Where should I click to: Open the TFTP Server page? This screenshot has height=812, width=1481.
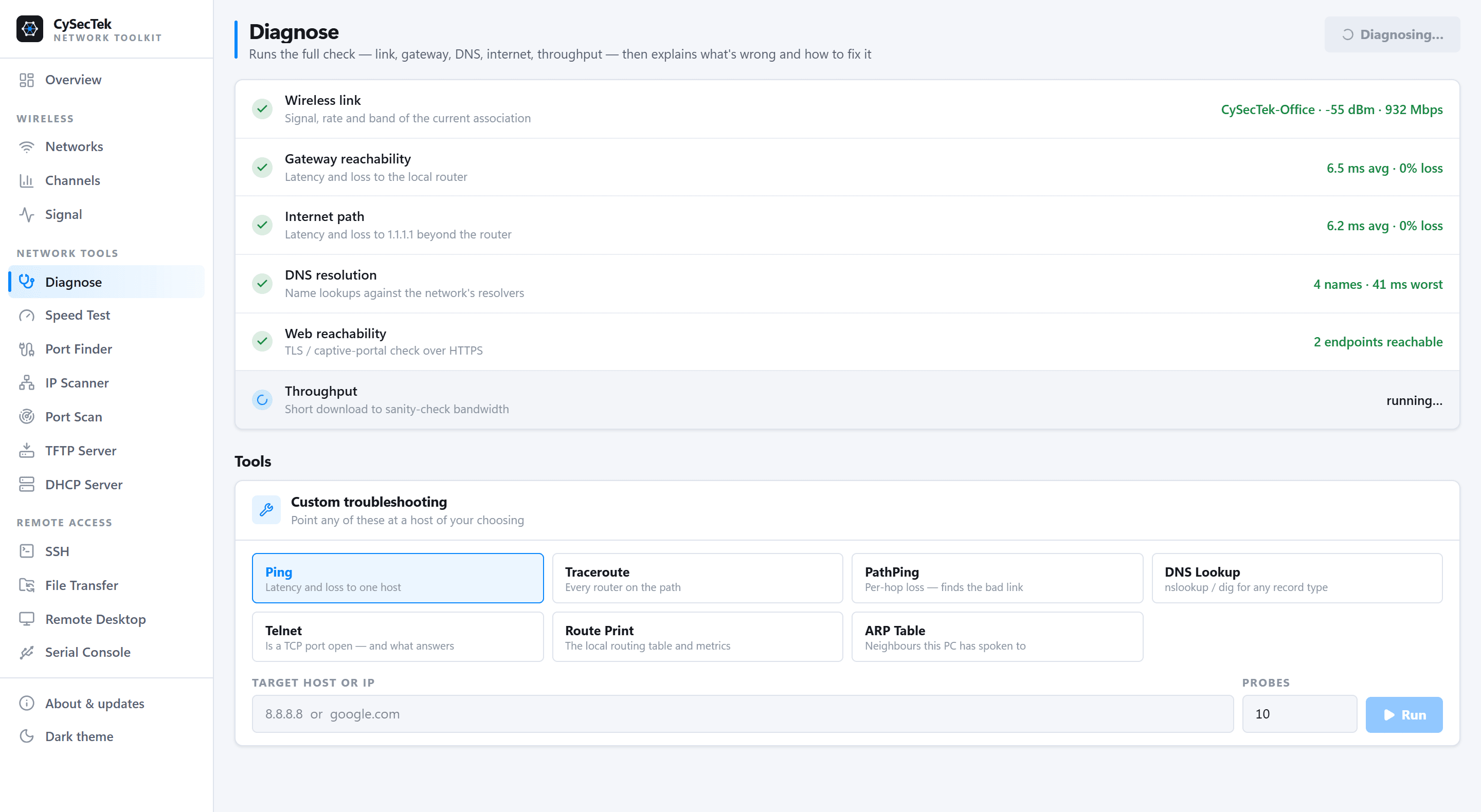[x=106, y=451]
